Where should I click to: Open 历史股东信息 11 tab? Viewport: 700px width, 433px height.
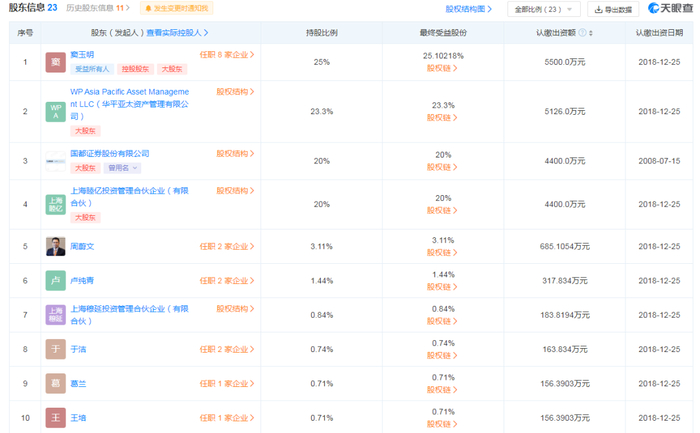[98, 8]
